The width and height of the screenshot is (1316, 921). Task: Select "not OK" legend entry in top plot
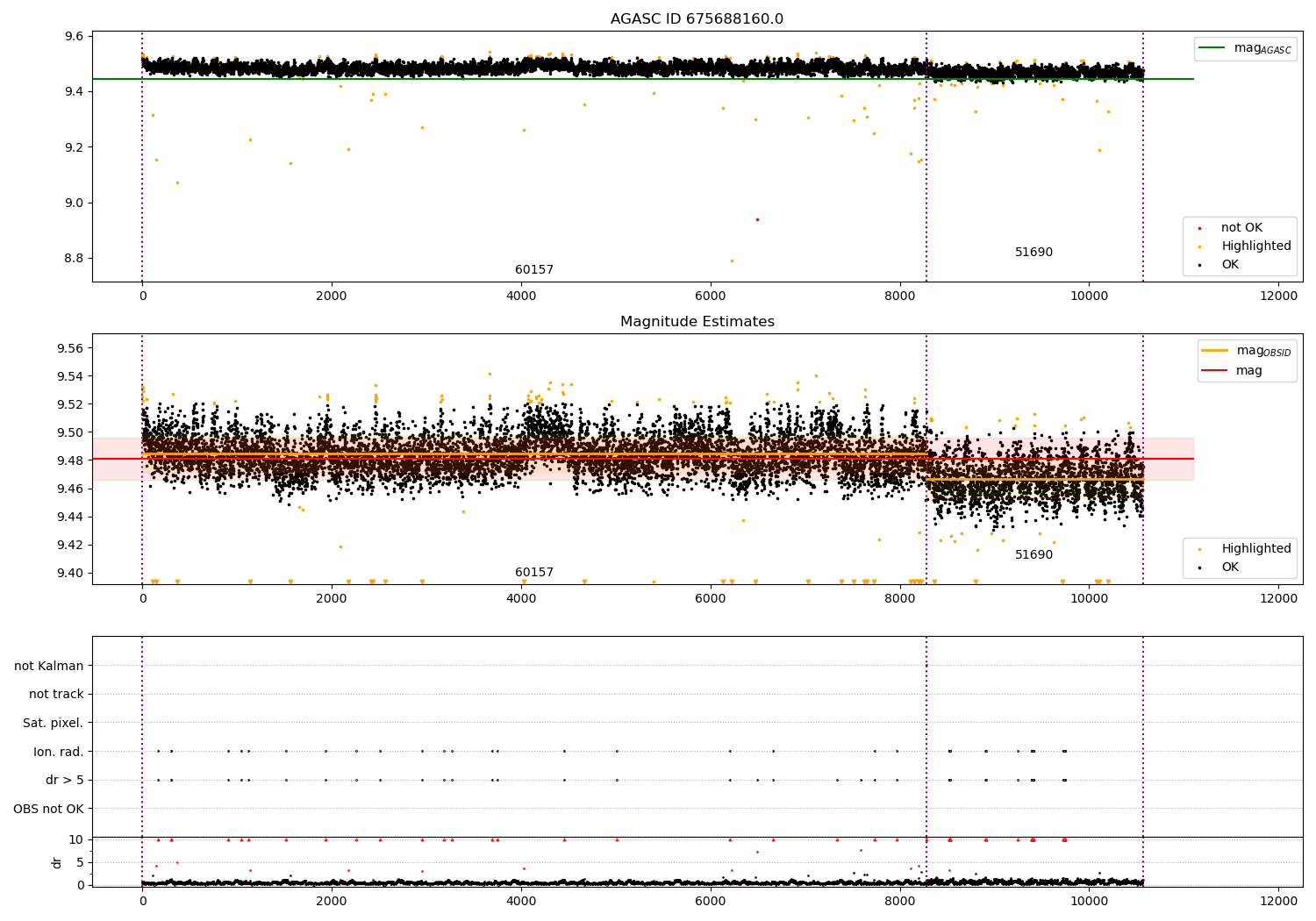pos(1241,228)
